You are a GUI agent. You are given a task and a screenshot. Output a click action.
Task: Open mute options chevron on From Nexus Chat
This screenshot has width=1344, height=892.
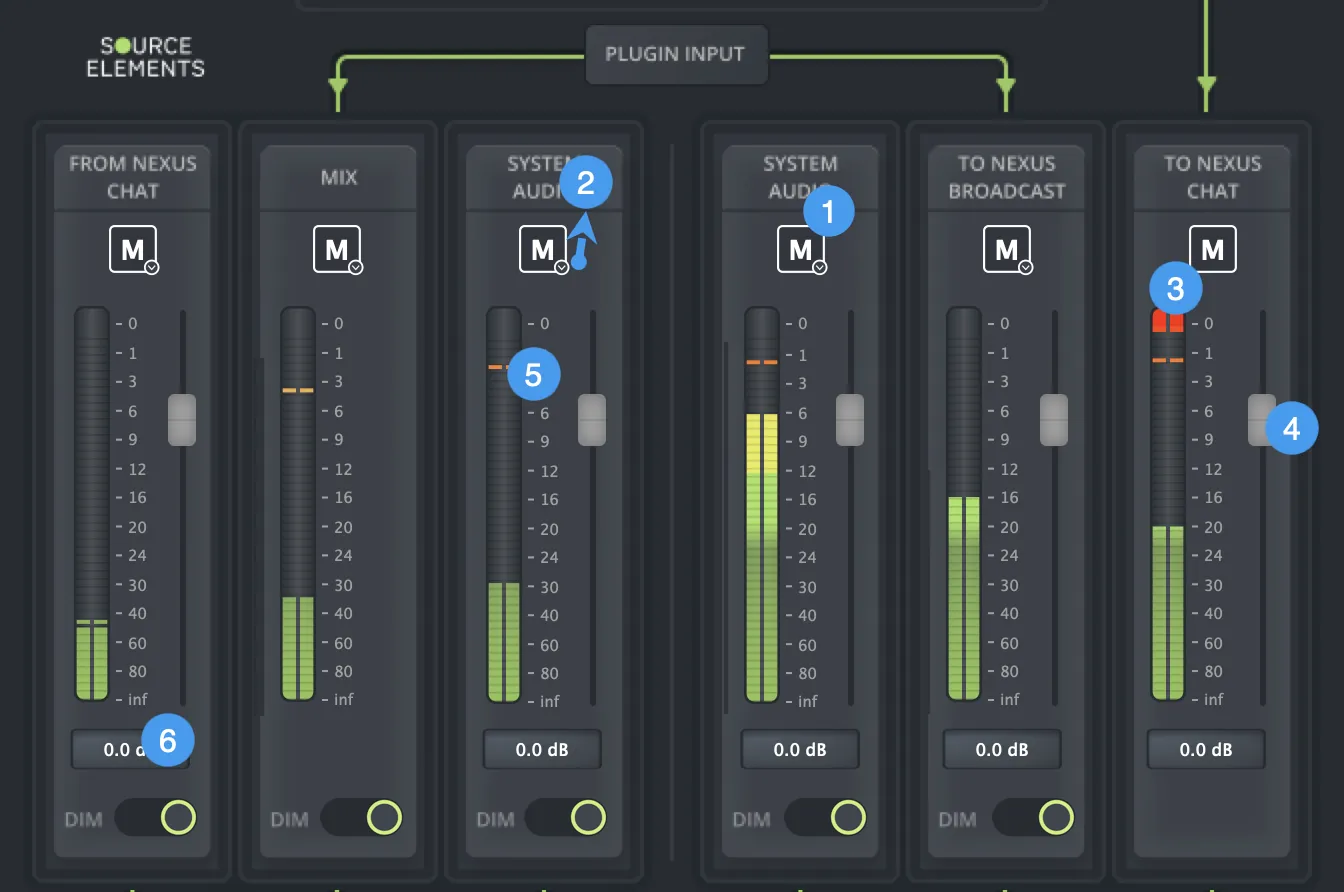[x=151, y=268]
